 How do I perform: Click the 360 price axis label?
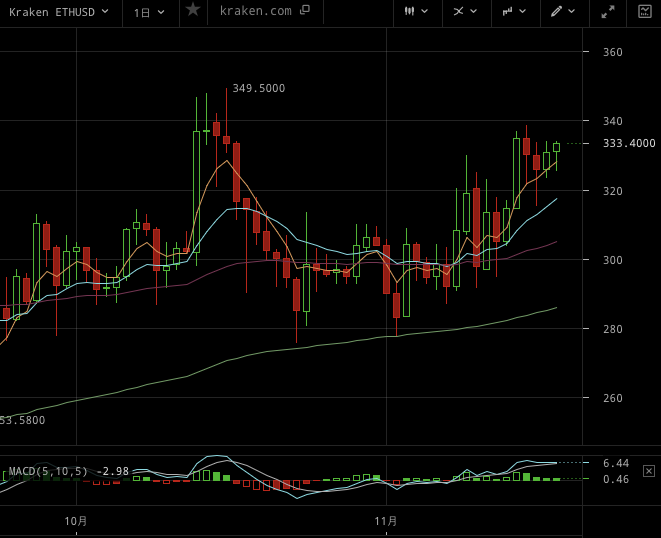tap(613, 52)
